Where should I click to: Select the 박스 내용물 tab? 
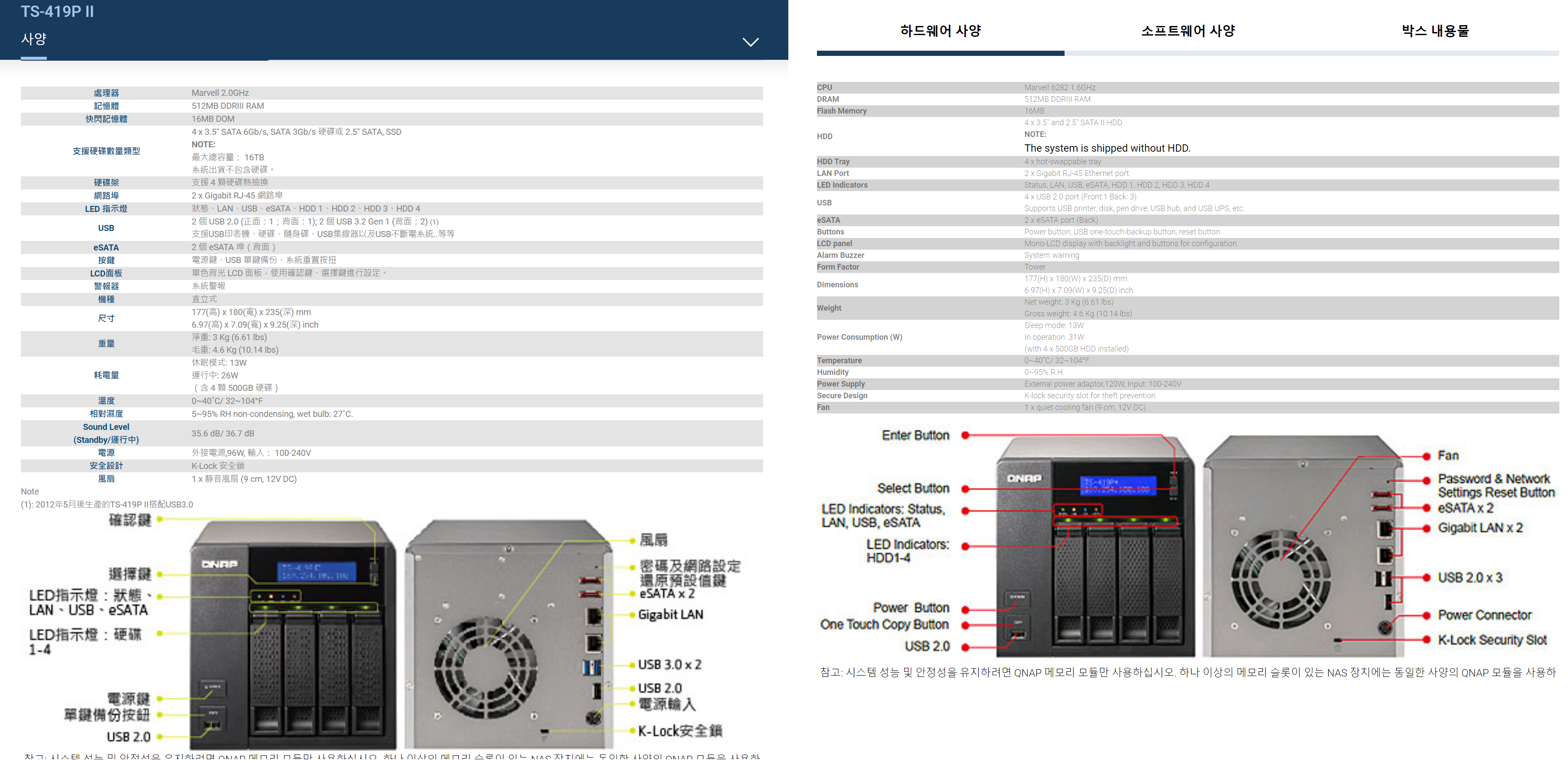click(x=1435, y=31)
